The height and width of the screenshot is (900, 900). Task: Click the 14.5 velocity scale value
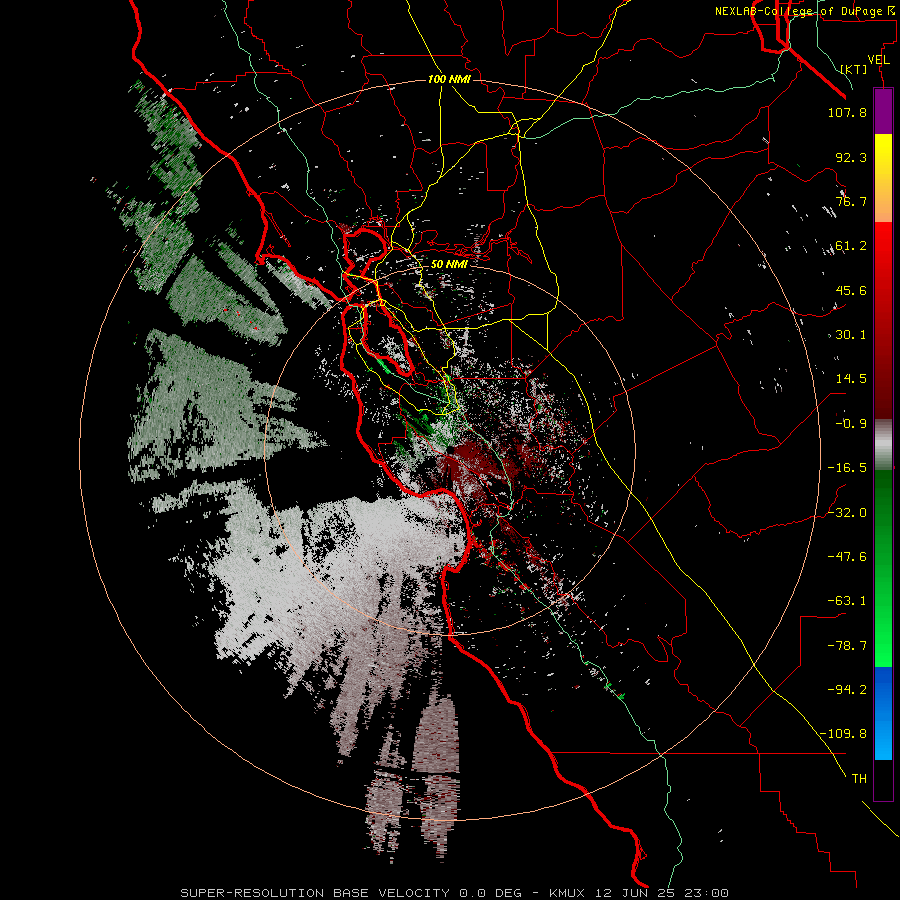coord(851,379)
